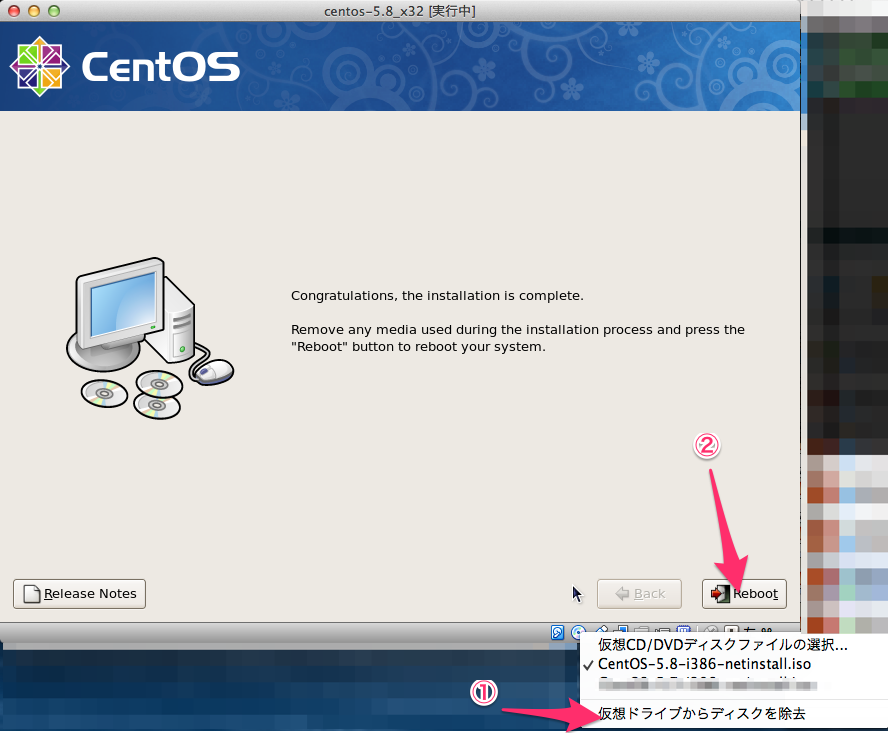Minimize the VM window with yellow button
888x733 pixels.
coord(34,11)
